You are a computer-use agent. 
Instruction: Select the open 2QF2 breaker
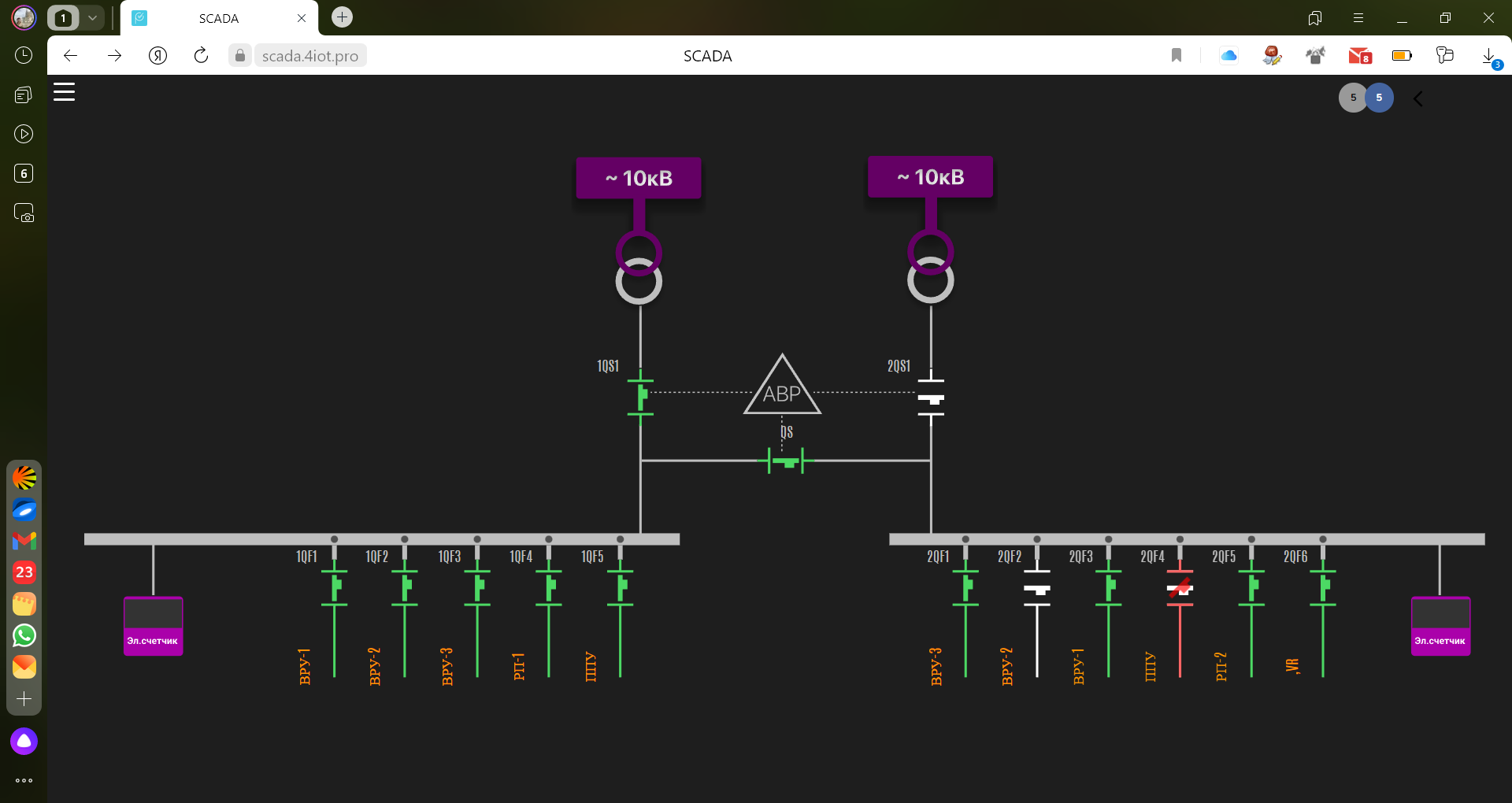coord(1037,588)
